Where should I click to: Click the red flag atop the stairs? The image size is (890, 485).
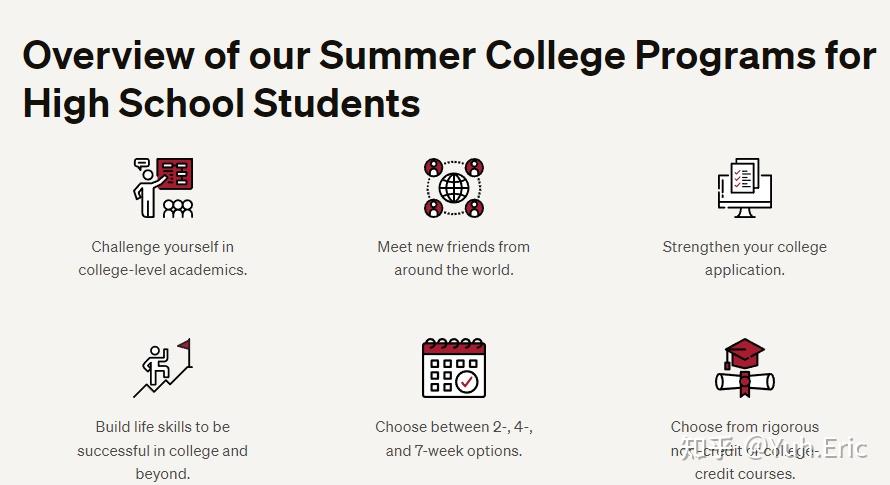pyautogui.click(x=184, y=346)
